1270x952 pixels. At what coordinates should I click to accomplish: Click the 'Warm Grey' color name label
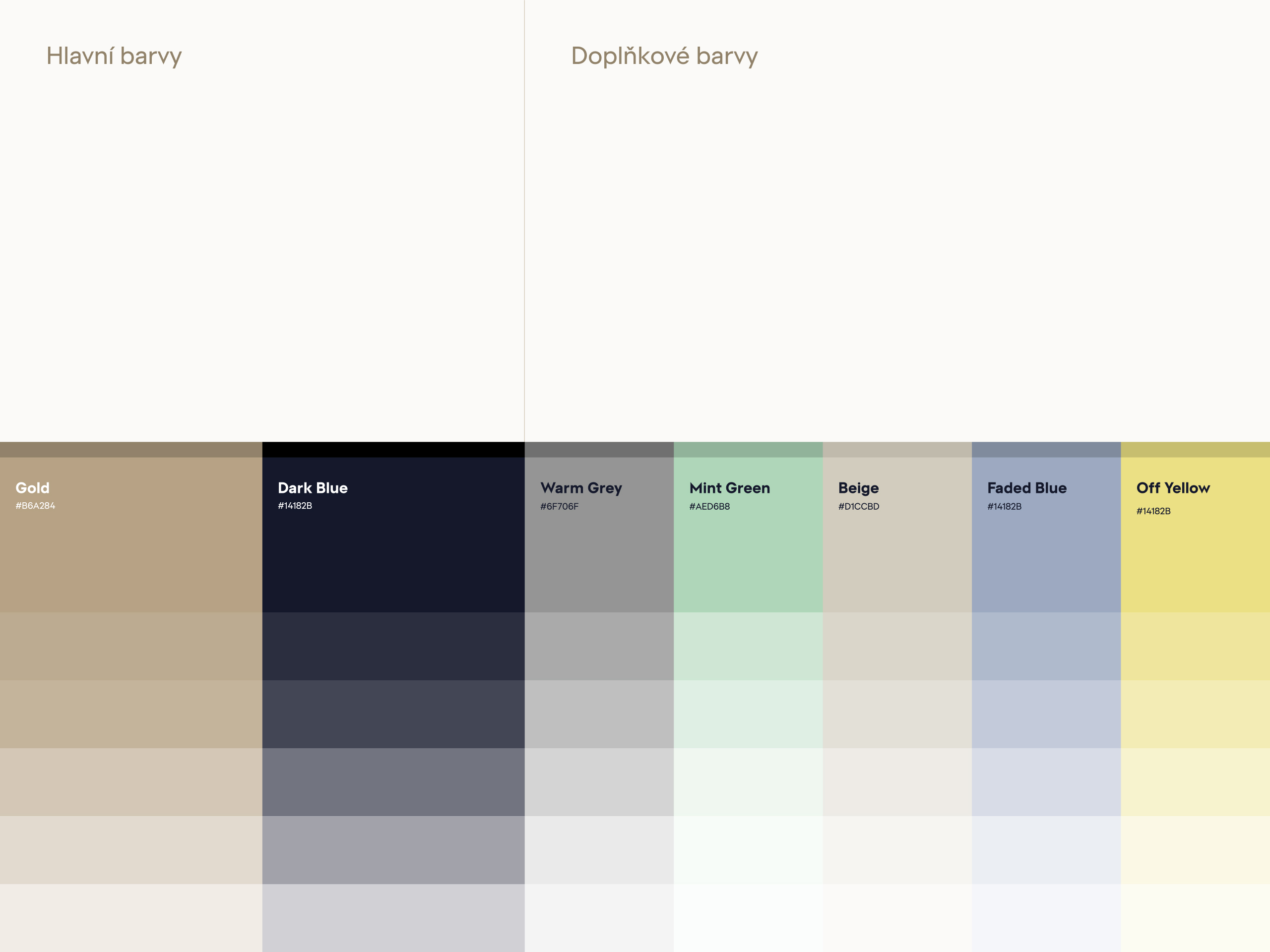point(581,488)
